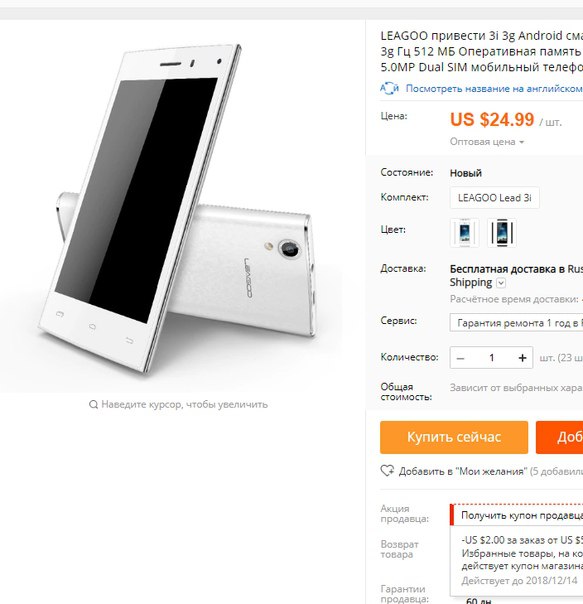The height and width of the screenshot is (604, 583).
Task: Click the main LEAGOO phone product image
Action: click(x=179, y=209)
